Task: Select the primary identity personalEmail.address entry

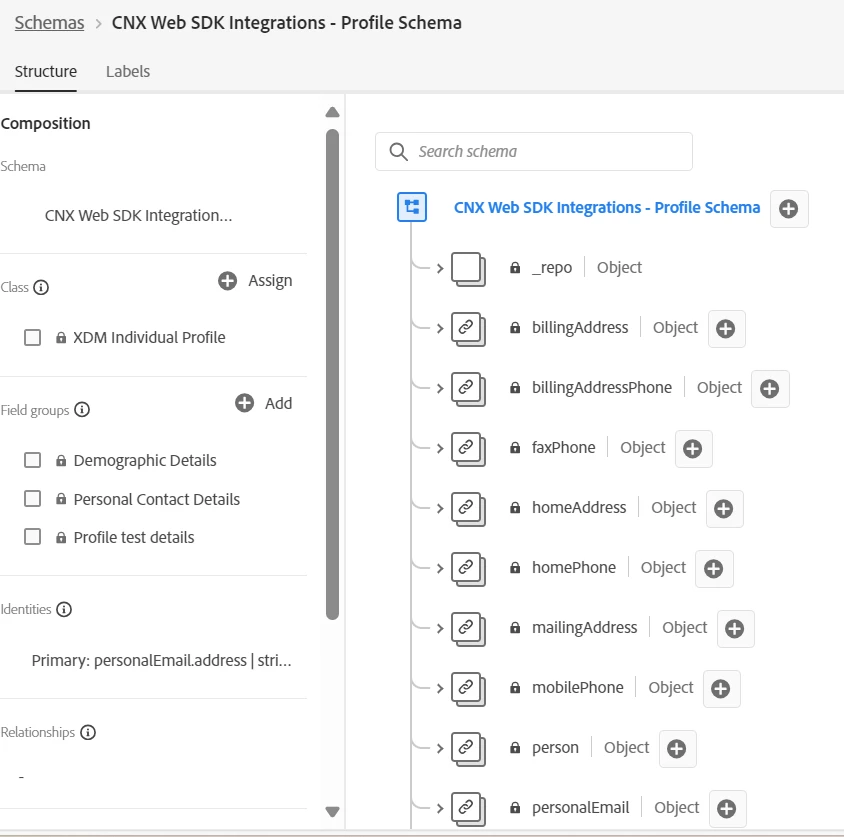Action: [161, 661]
